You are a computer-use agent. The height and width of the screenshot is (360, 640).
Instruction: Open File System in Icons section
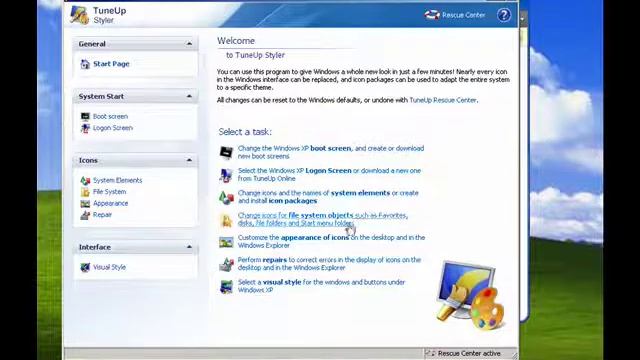click(x=109, y=192)
